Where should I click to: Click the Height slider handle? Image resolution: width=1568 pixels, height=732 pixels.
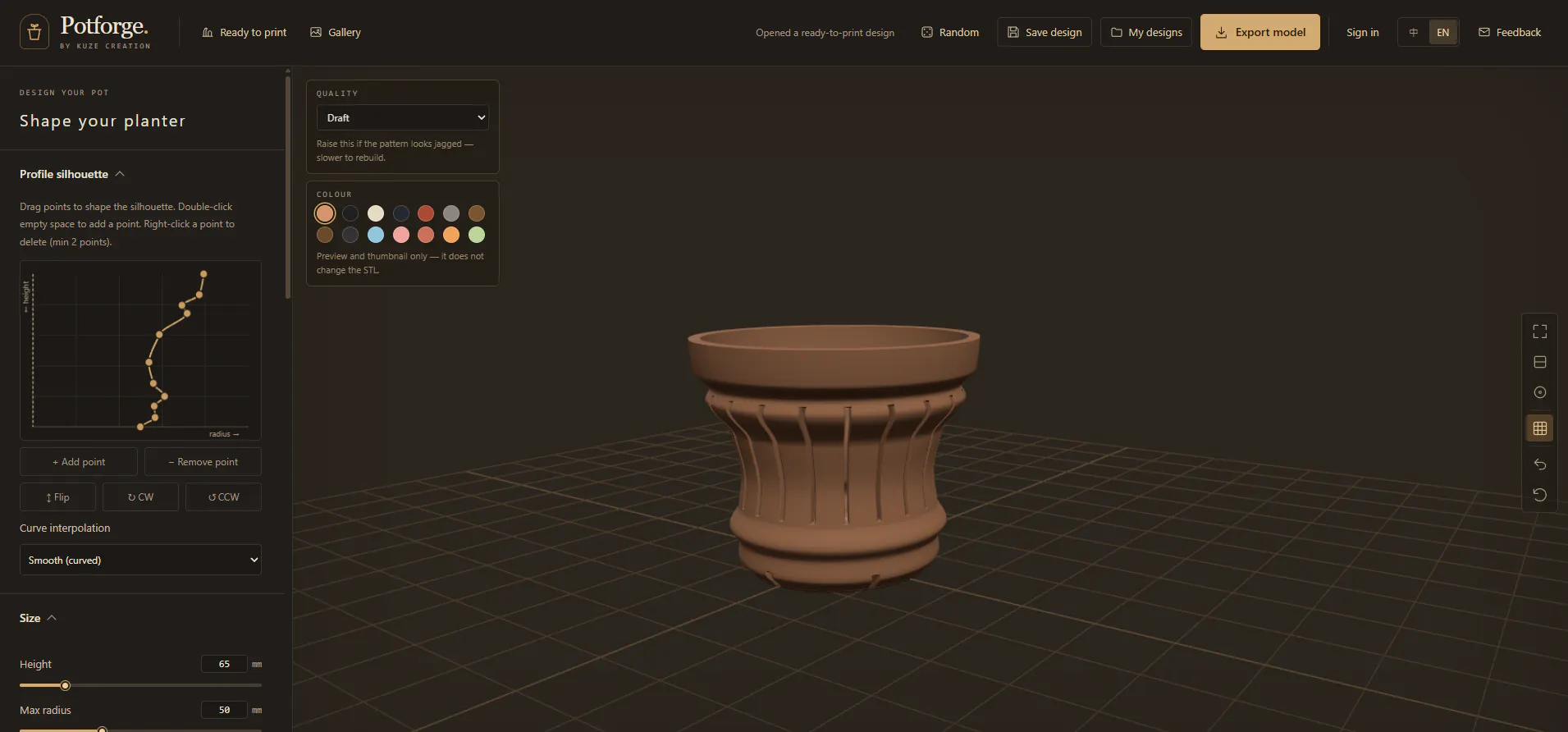coord(66,685)
